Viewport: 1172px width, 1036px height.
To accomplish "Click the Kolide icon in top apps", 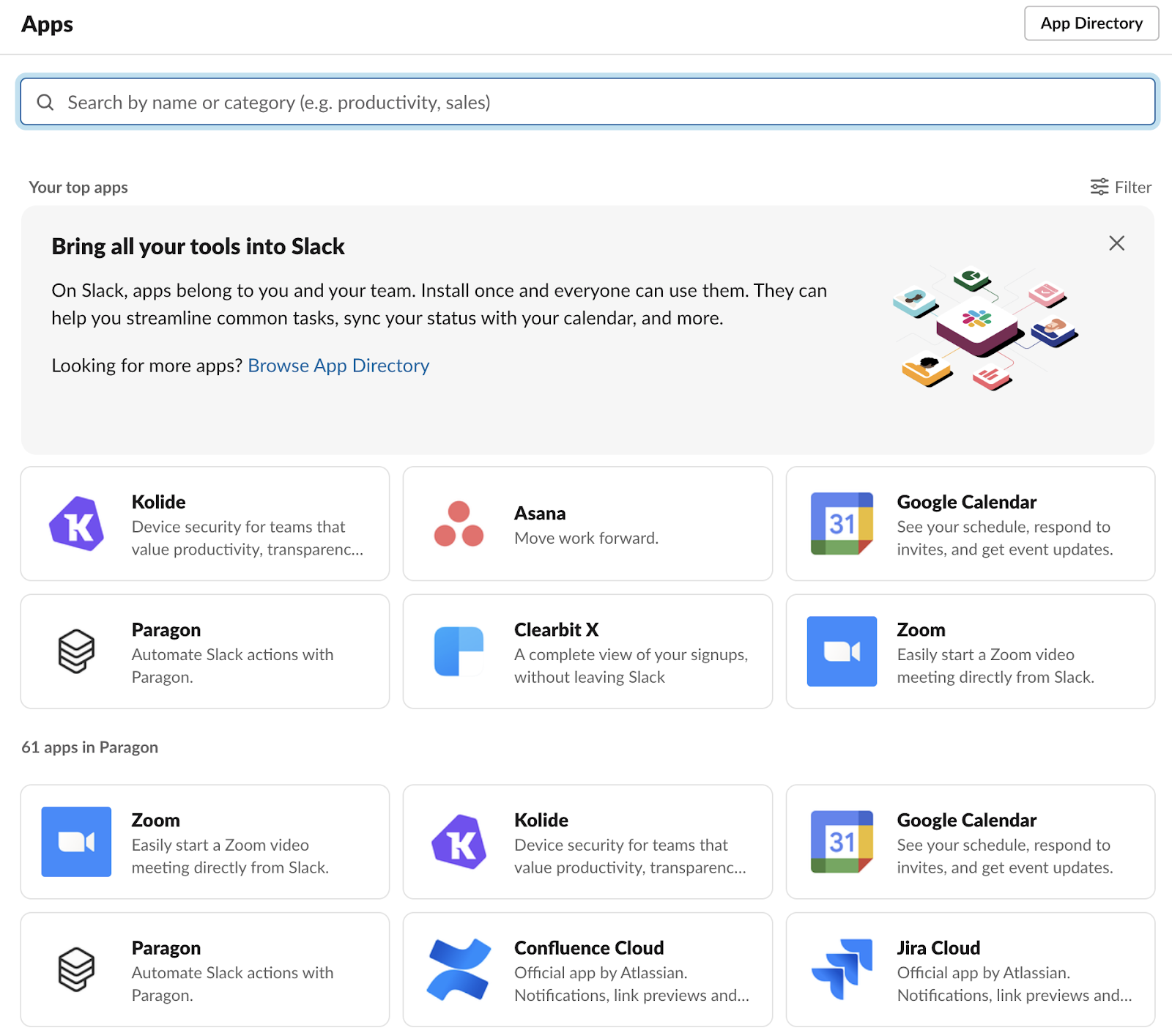I will click(76, 524).
